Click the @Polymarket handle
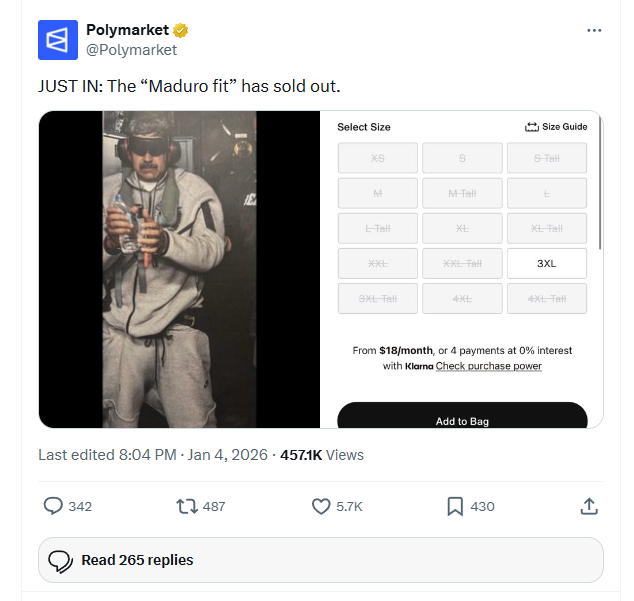 (x=132, y=50)
